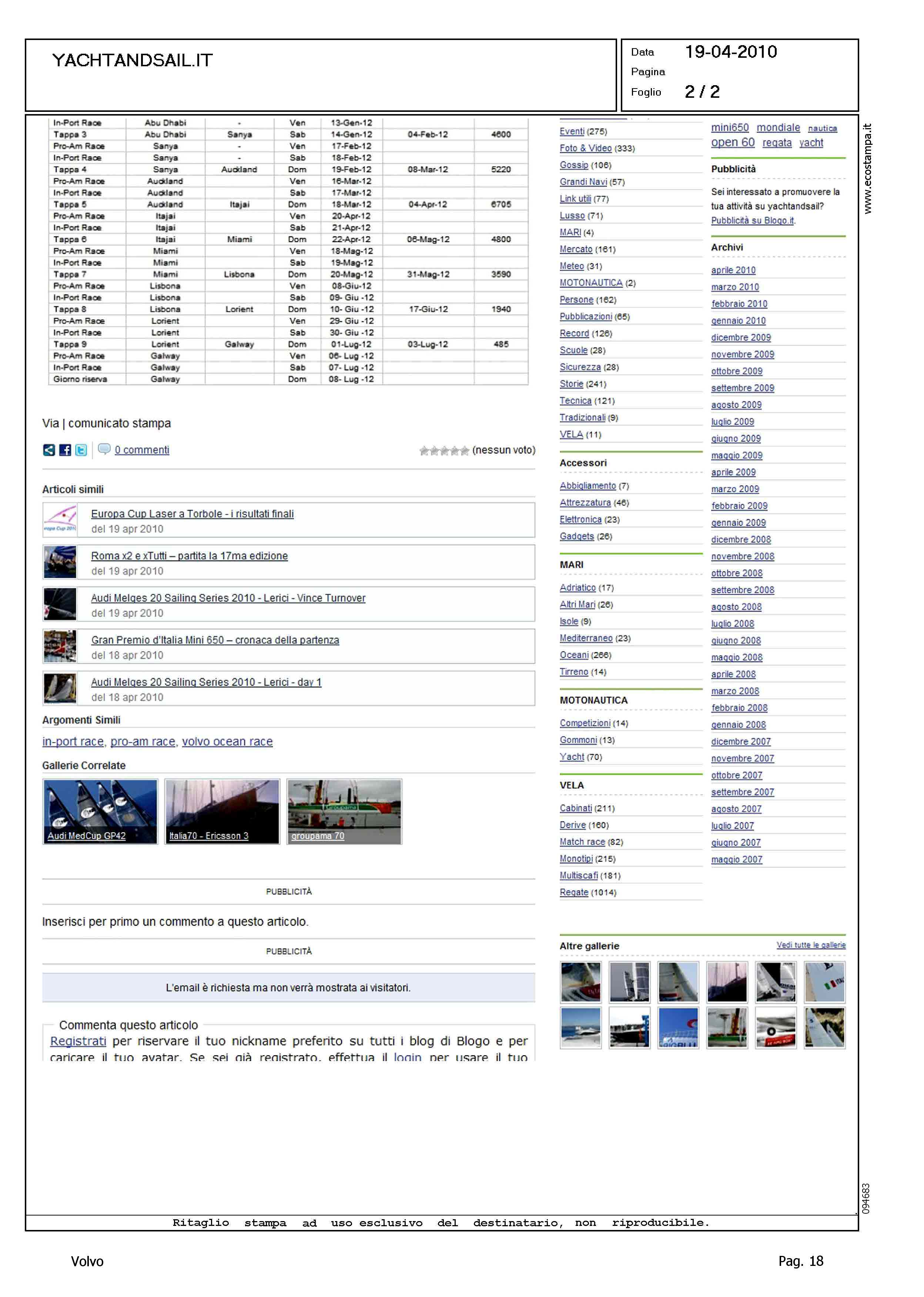Screen dimensions: 924x1297
Task: Click the mini650 tag link
Action: coord(729,127)
